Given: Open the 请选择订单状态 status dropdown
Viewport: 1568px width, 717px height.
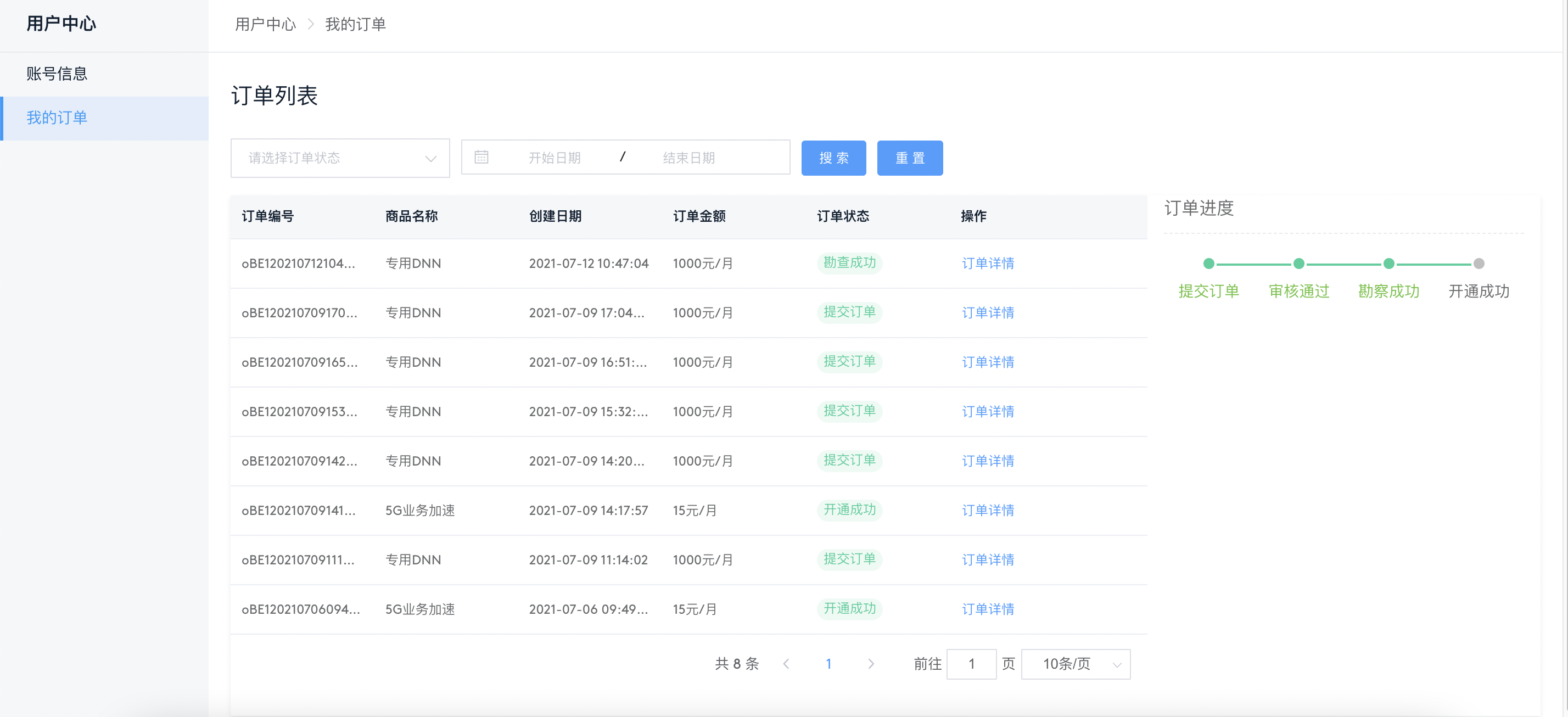Looking at the screenshot, I should tap(329, 158).
